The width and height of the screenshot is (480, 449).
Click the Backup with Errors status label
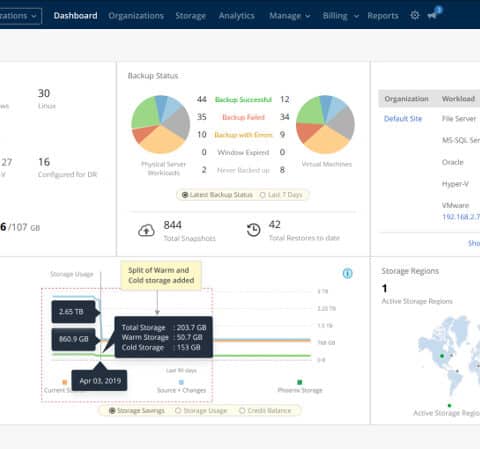click(x=243, y=135)
